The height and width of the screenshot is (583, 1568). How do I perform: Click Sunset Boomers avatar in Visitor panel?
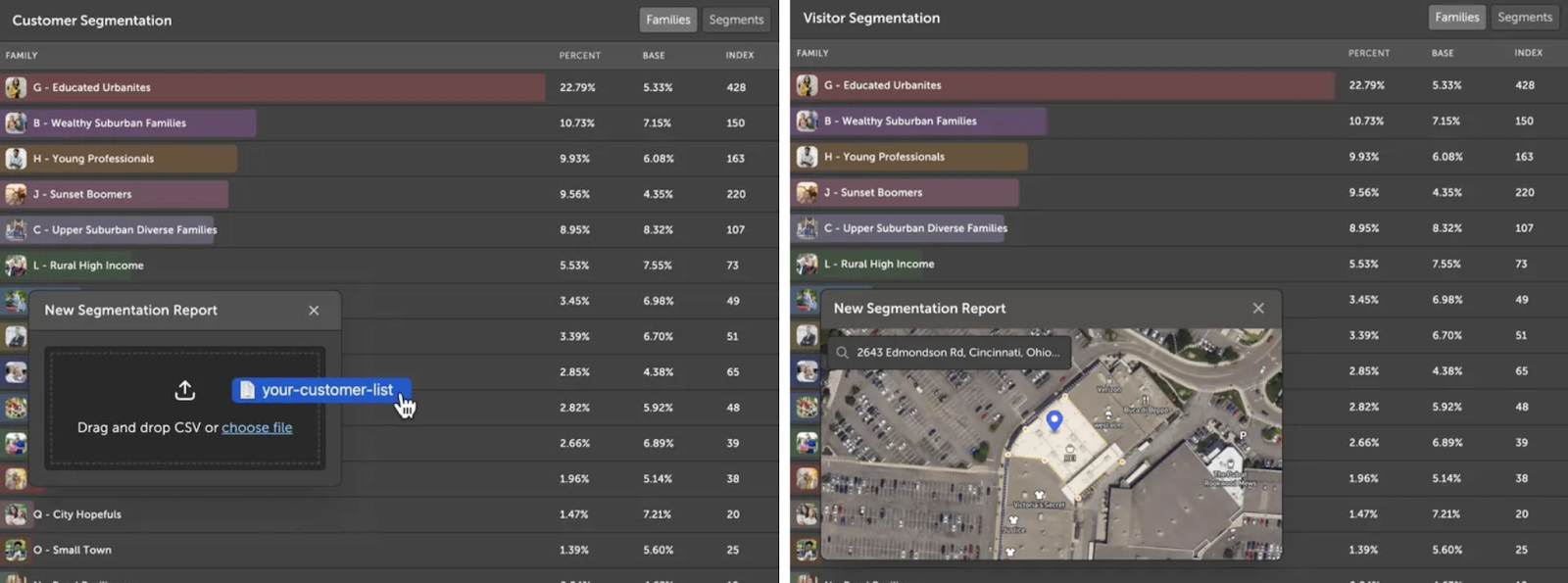click(x=807, y=192)
